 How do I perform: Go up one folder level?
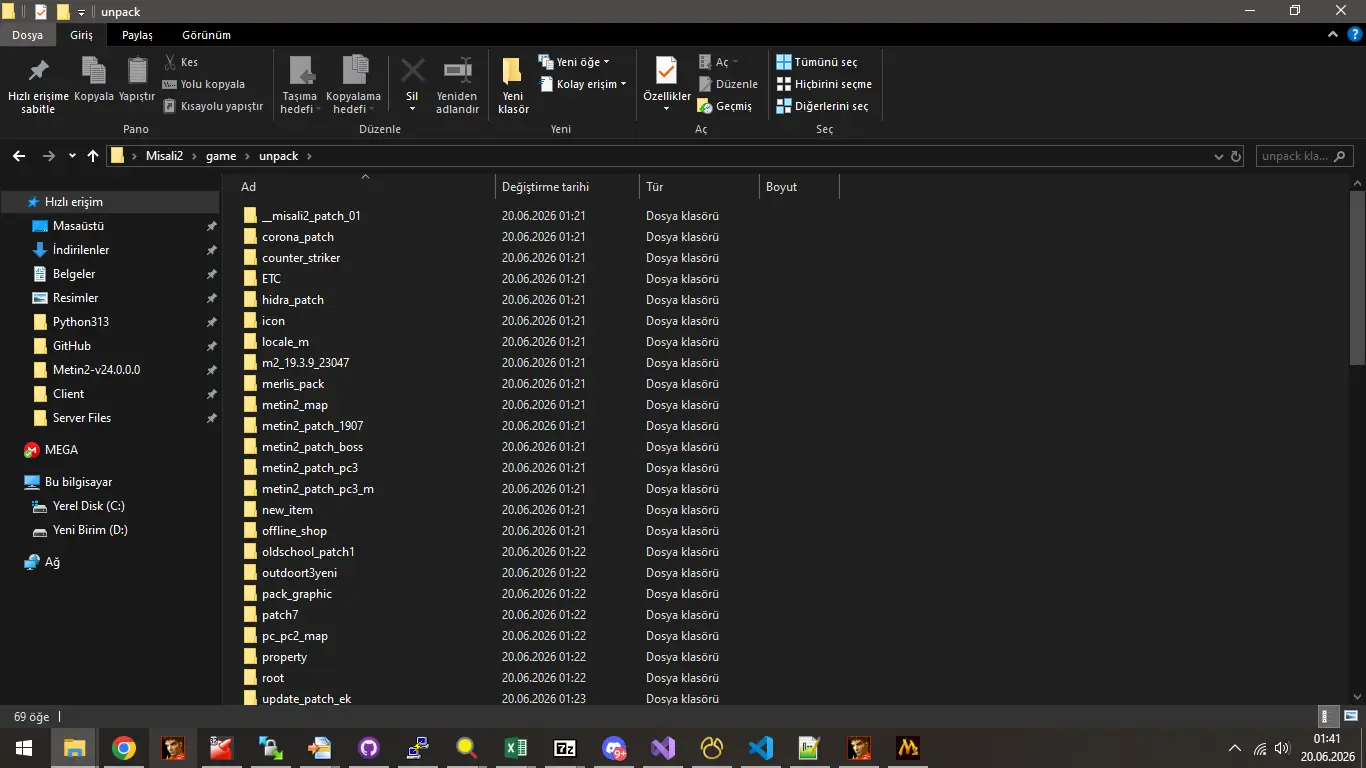click(x=93, y=156)
